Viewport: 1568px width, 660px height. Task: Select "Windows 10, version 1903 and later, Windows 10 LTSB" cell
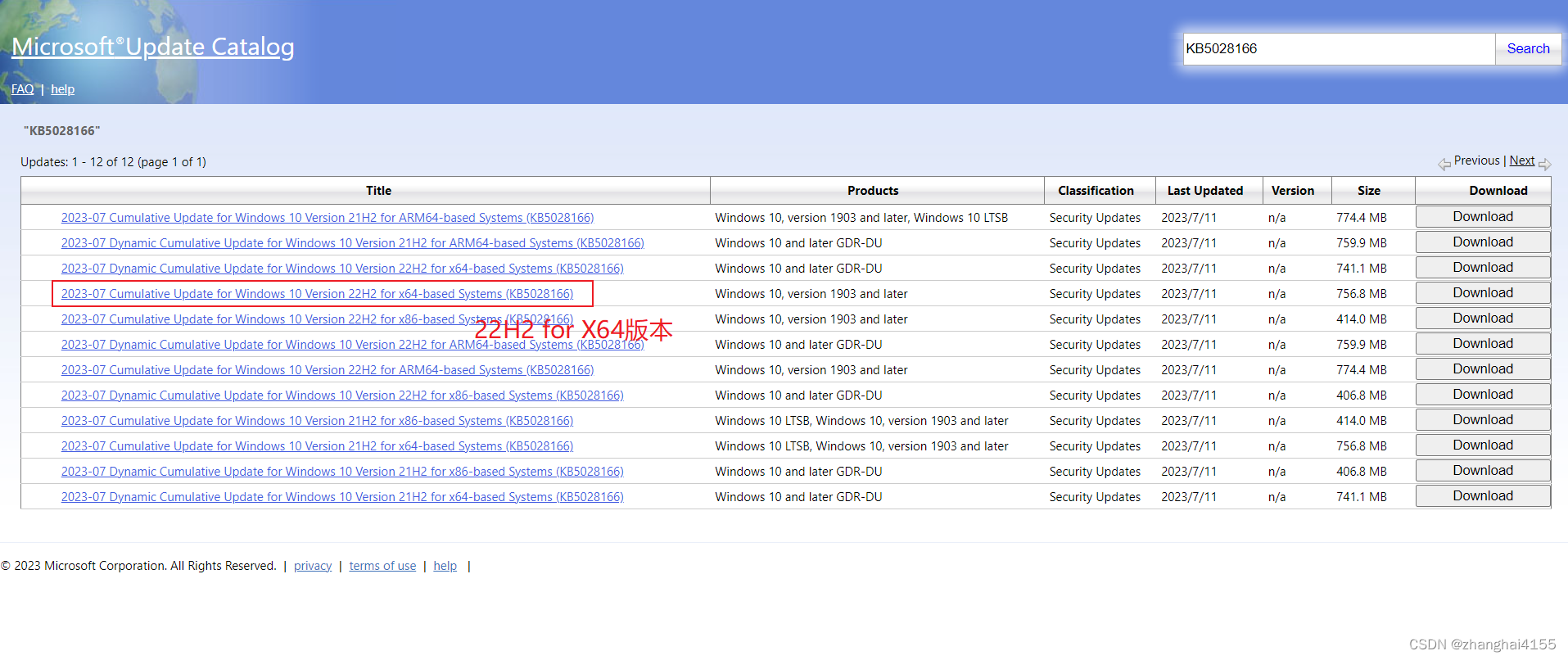tap(861, 218)
